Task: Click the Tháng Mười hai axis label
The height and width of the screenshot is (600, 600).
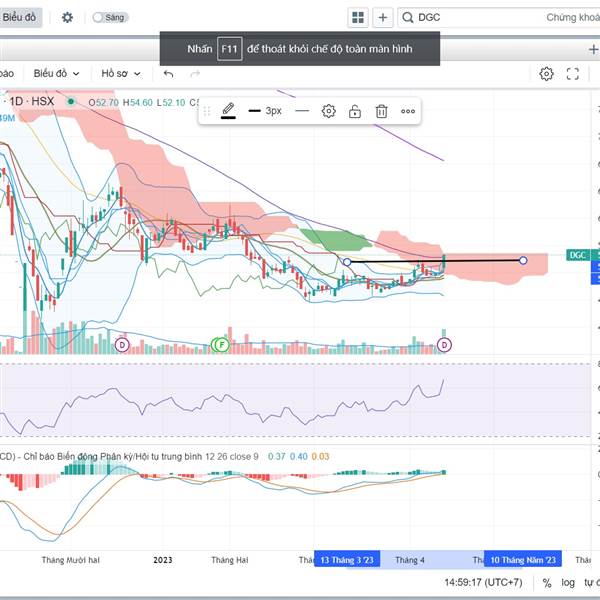Action: point(70,560)
